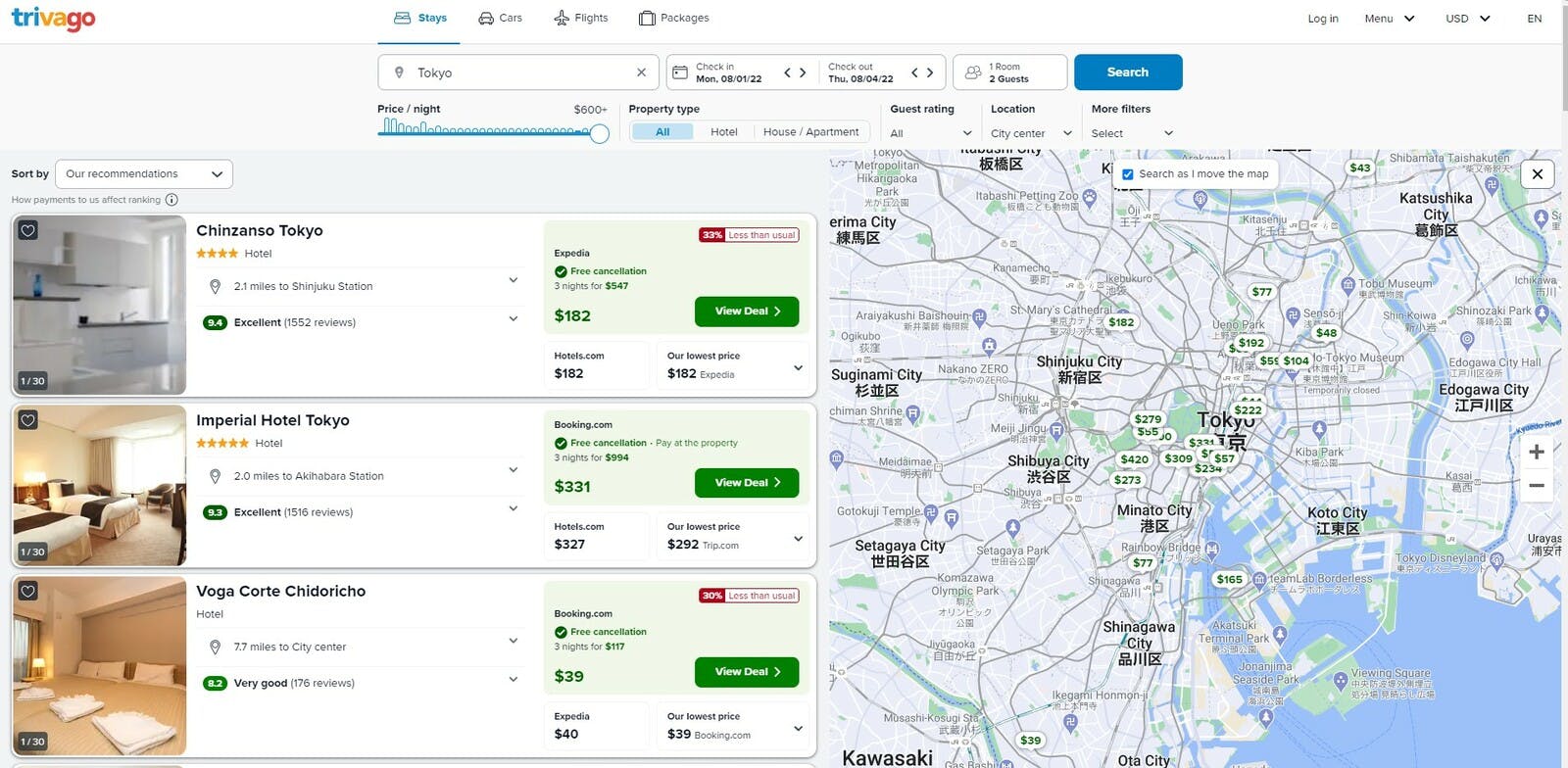Click the trivago logo
1568x768 pixels.
point(53,19)
